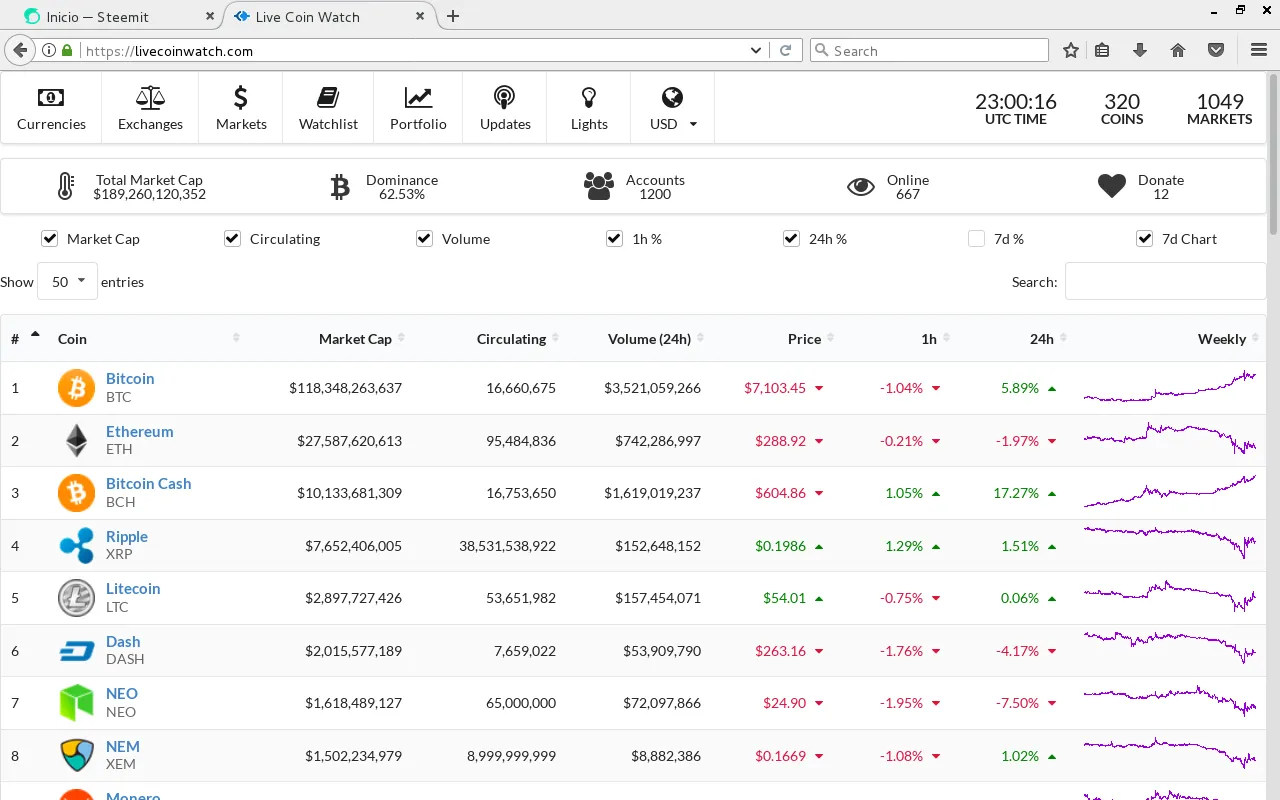The height and width of the screenshot is (800, 1280).
Task: Click the Bitcoin Cash coin logo
Action: [76, 493]
